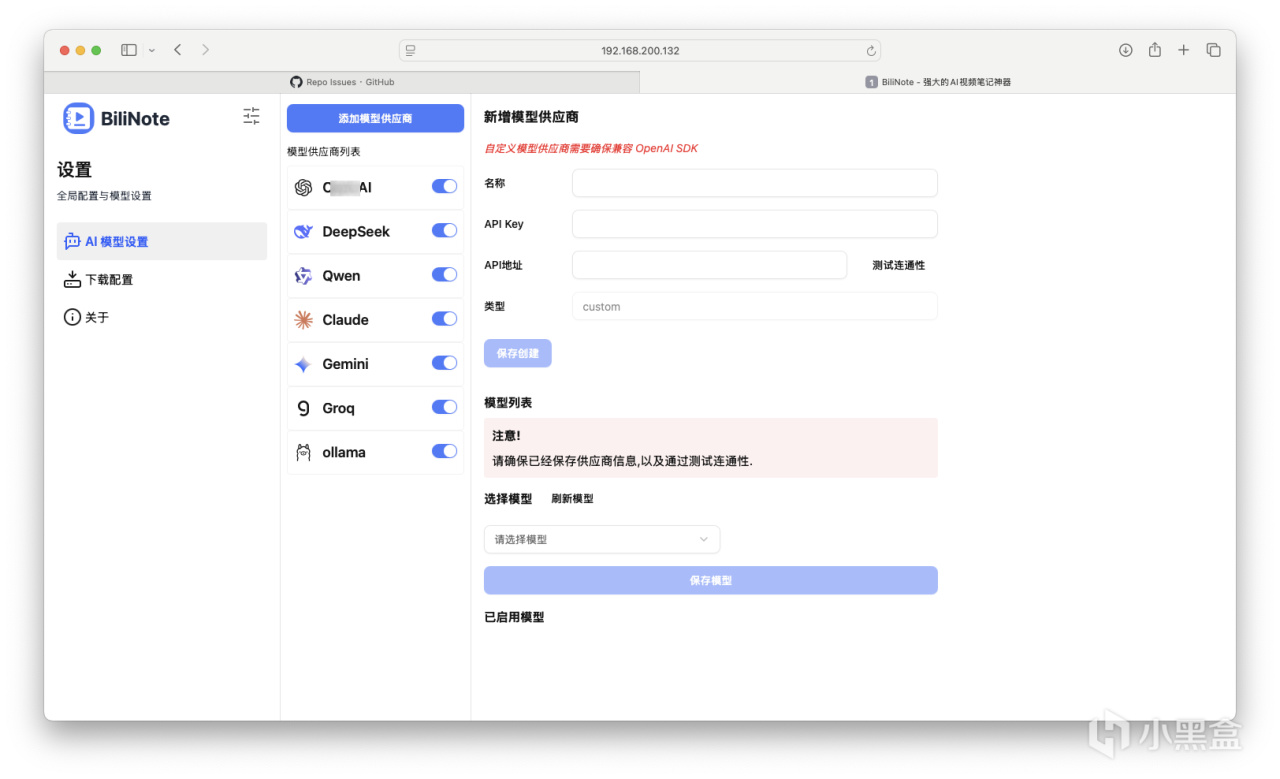This screenshot has height=779, width=1280.
Task: Switch off the Groq provider toggle
Action: point(444,407)
